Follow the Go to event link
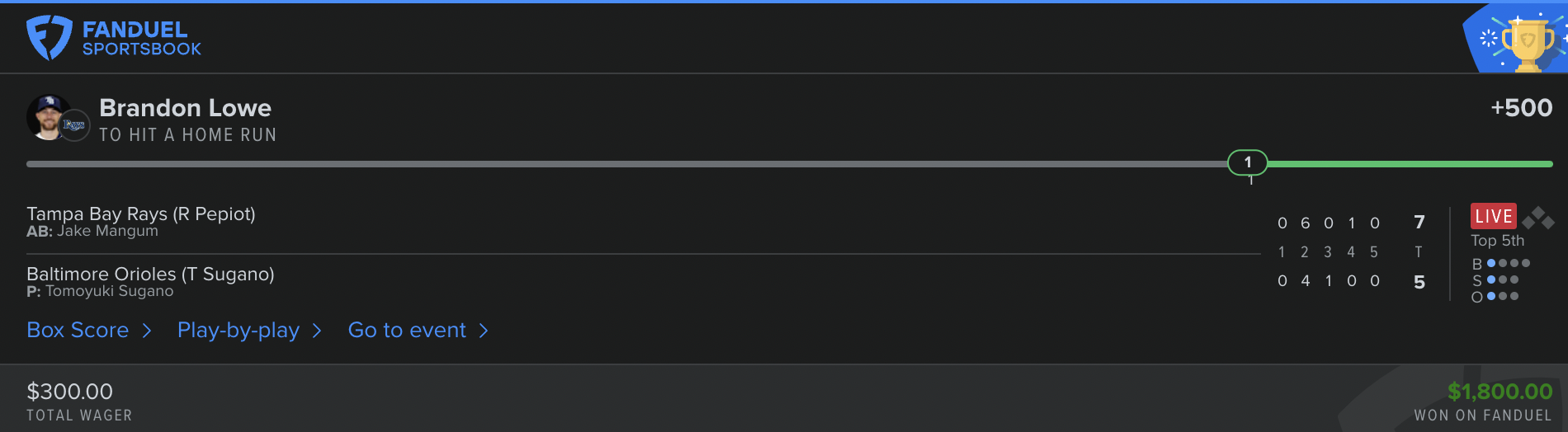 [407, 330]
